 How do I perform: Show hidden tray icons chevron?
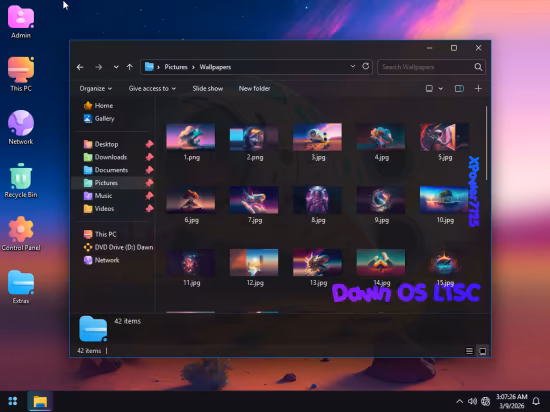[460, 401]
